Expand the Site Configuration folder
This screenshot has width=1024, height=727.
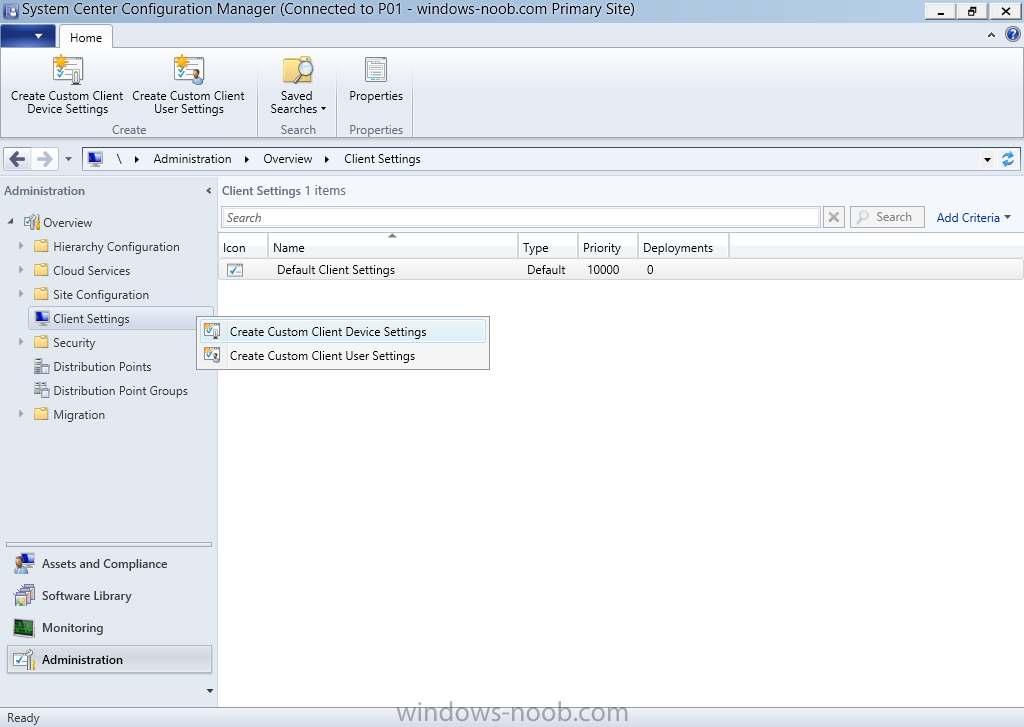[x=21, y=294]
